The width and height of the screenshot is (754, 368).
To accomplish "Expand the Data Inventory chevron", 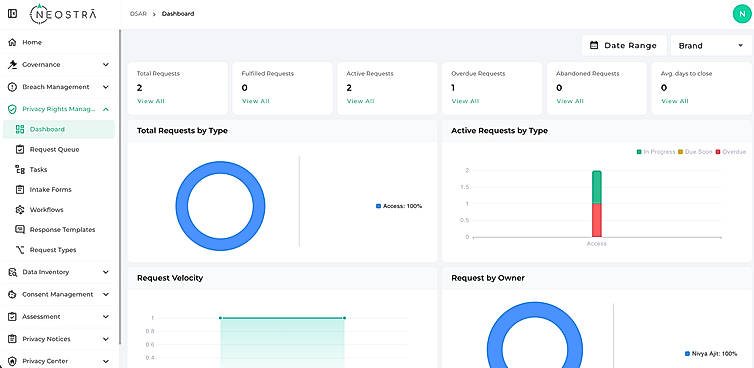I will click(106, 272).
